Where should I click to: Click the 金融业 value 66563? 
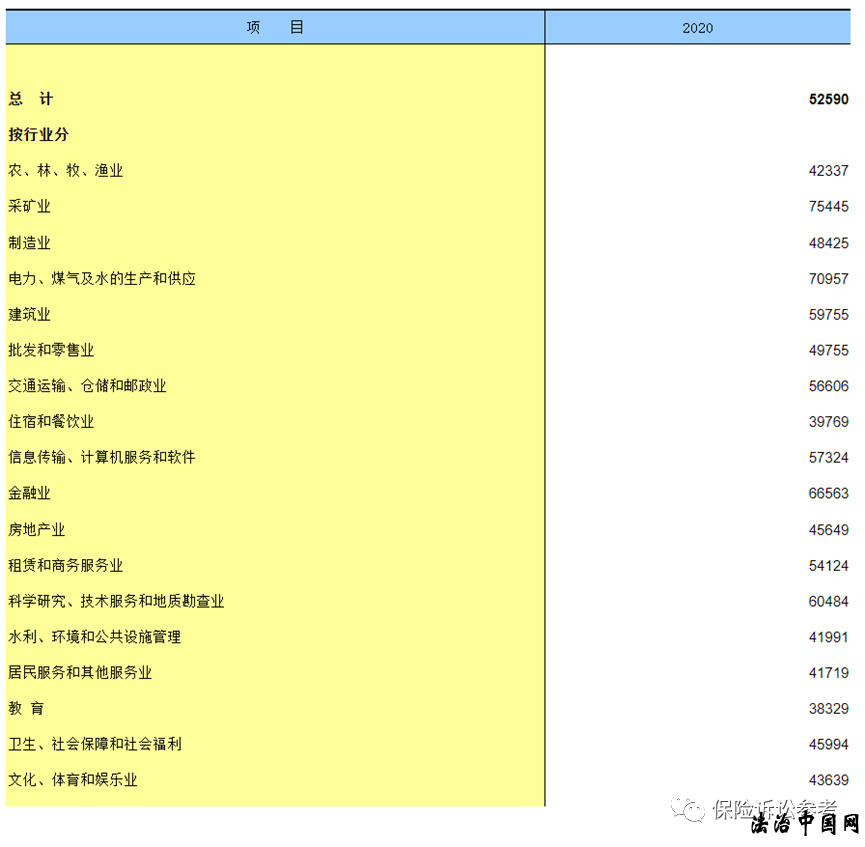(828, 494)
